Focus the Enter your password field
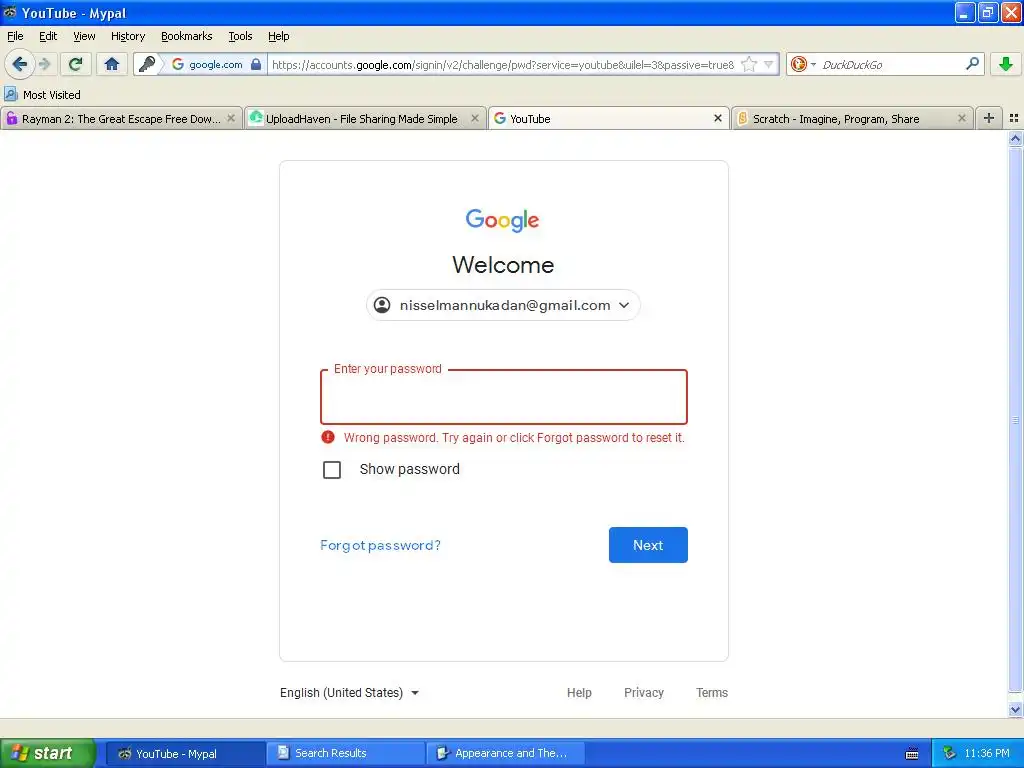The image size is (1024, 768). [x=504, y=397]
